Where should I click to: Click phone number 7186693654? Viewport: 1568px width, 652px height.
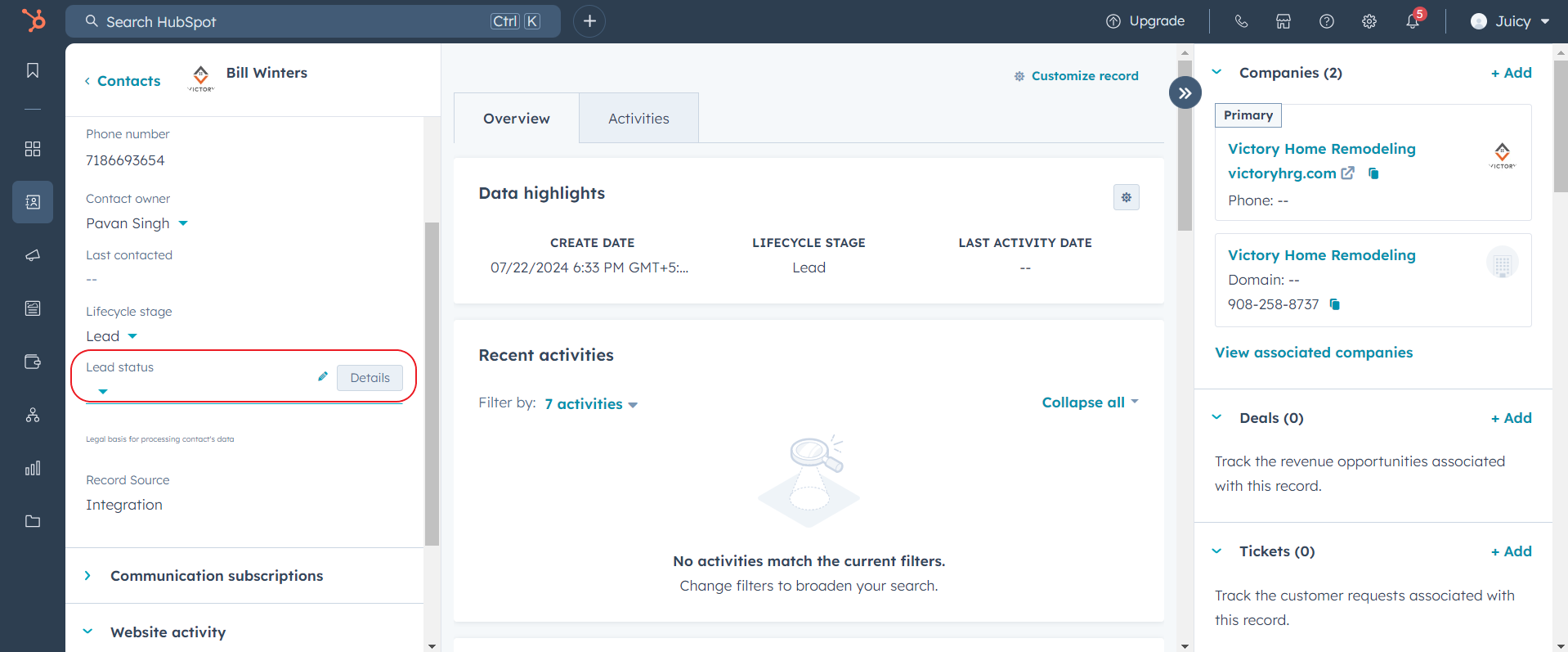tap(125, 160)
